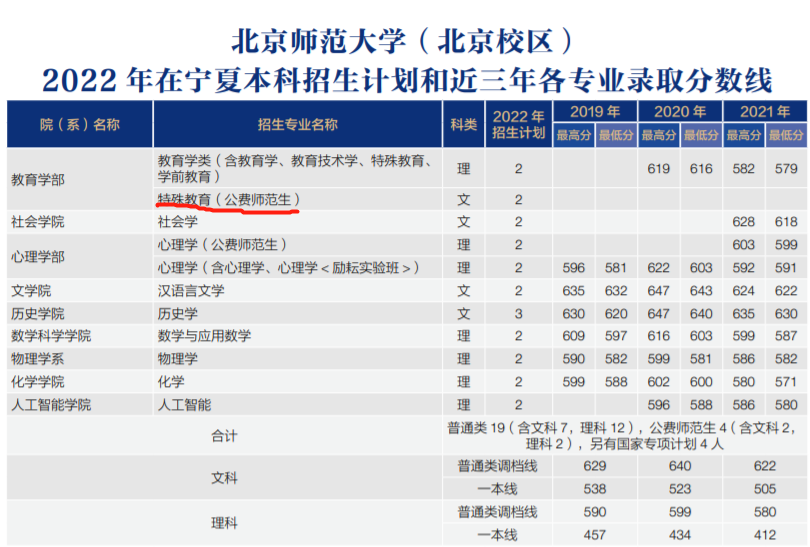Select 社会学 2021 highest score 628
810x547 pixels.
coord(743,222)
